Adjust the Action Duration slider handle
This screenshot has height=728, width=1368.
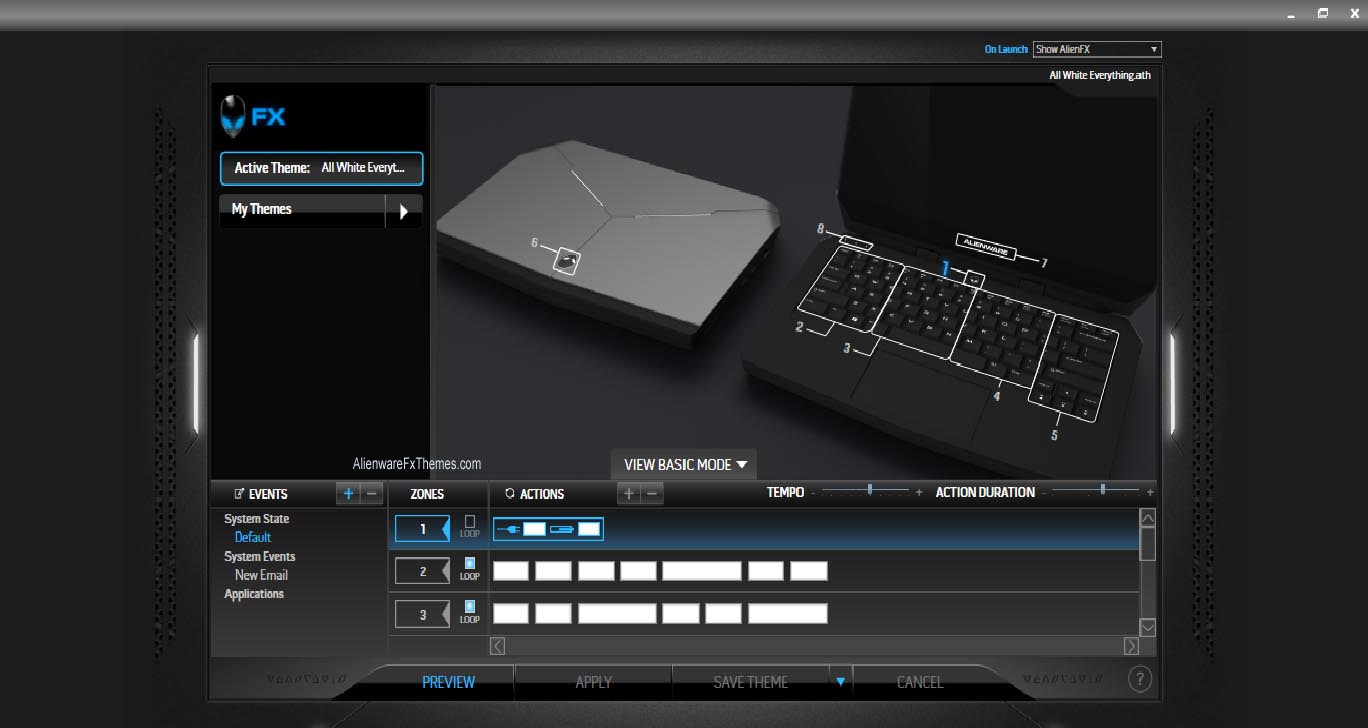(x=1102, y=490)
